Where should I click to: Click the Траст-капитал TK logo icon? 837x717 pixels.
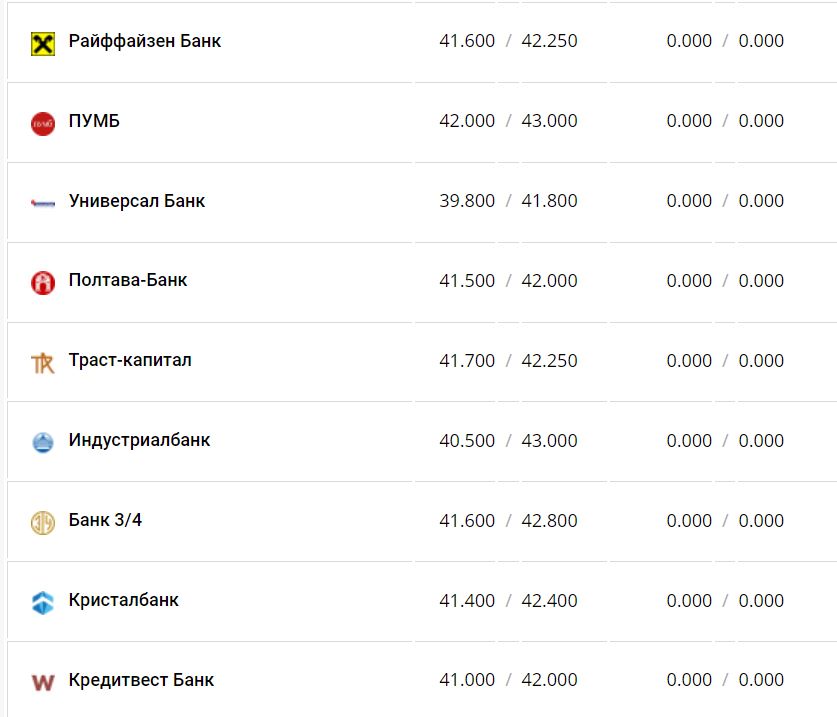tap(42, 363)
